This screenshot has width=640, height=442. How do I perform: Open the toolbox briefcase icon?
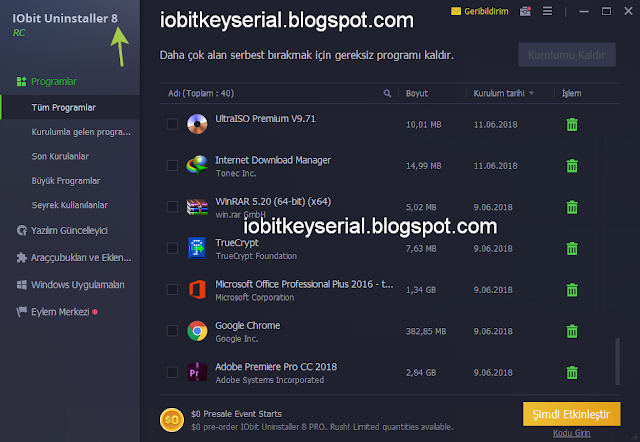(x=525, y=11)
